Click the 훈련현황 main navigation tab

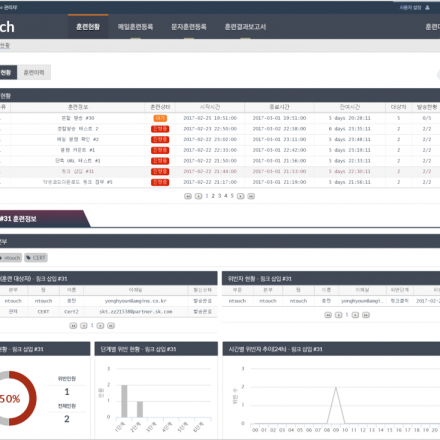pos(88,27)
